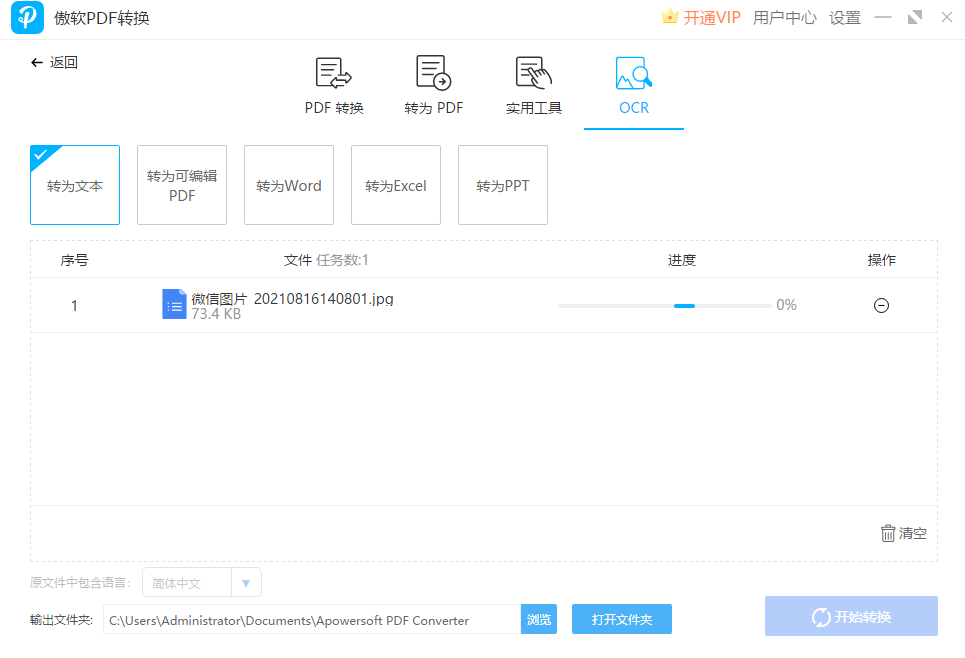
Task: Open 用户中心
Action: 785,17
